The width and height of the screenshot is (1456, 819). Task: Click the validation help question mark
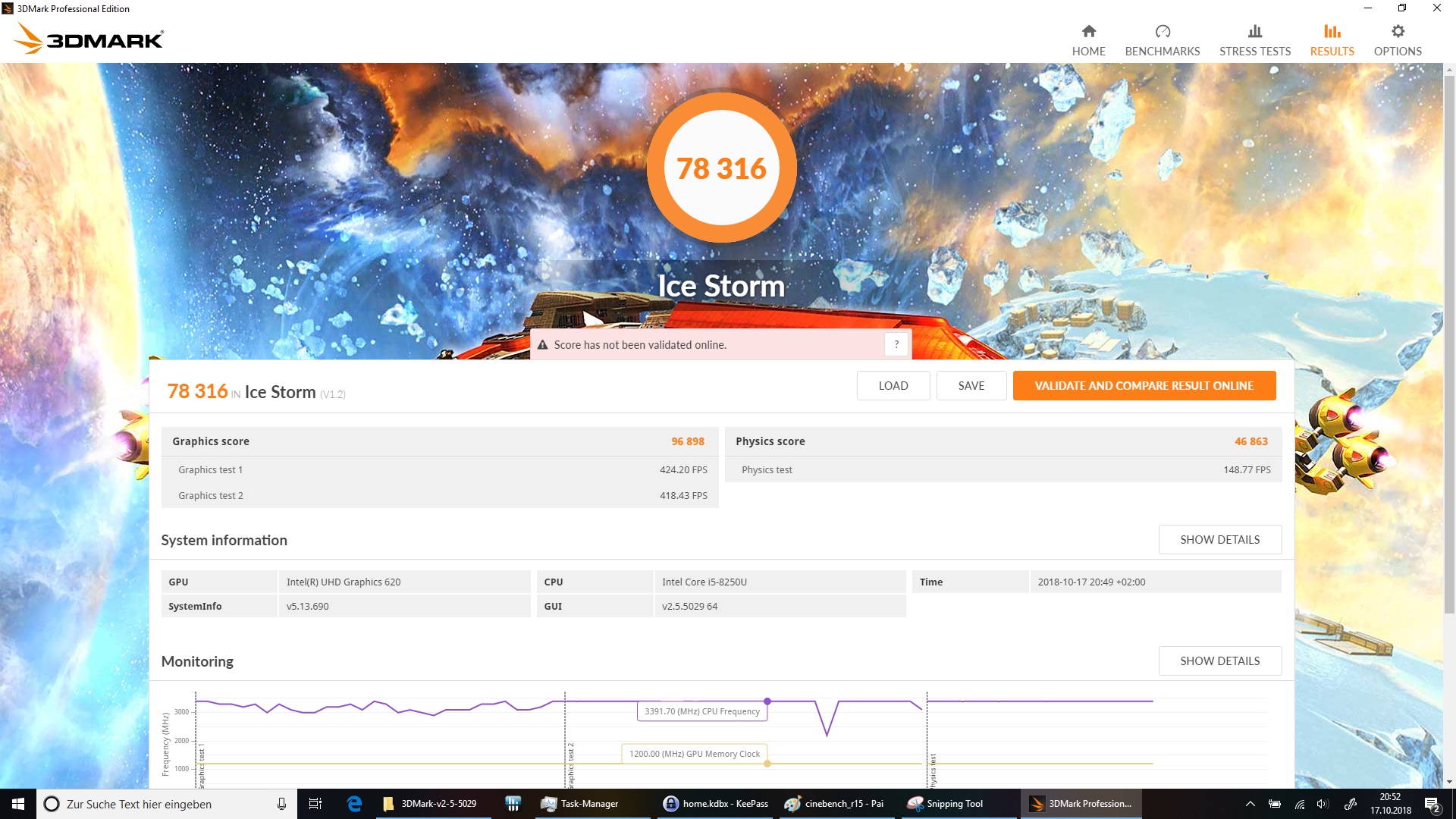(x=896, y=344)
